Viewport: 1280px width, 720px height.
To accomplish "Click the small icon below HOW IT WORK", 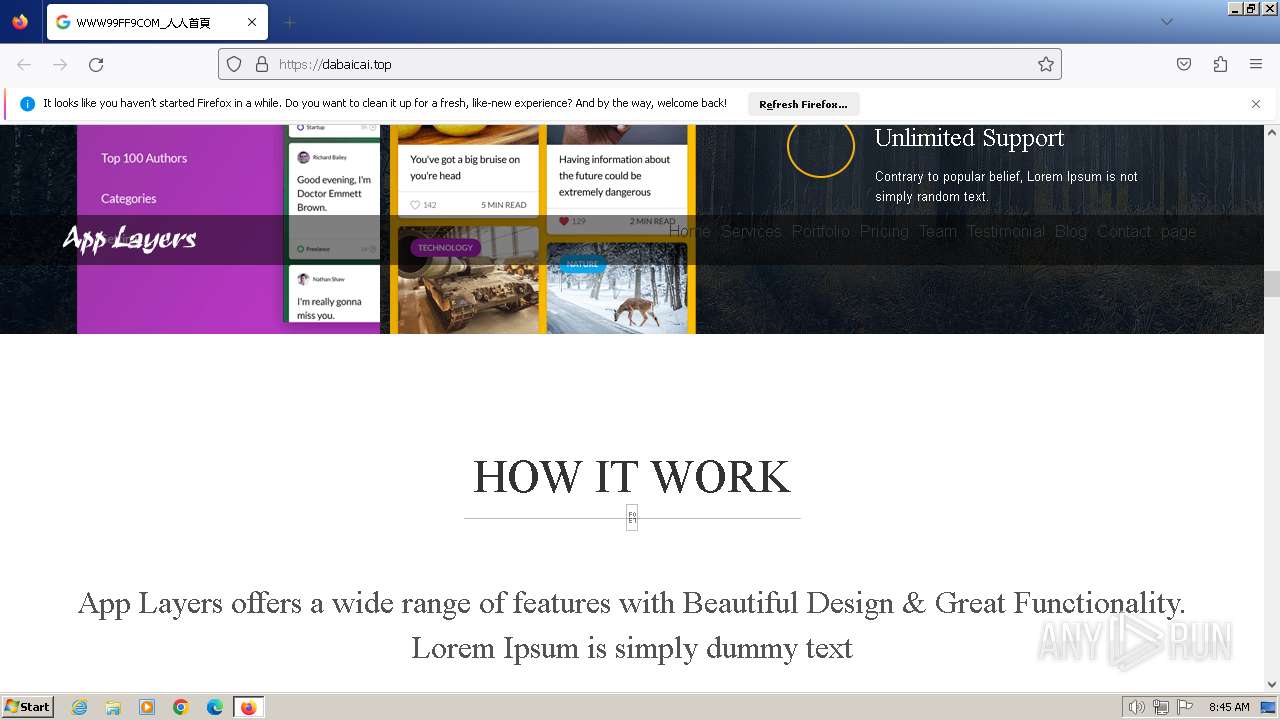I will [x=632, y=518].
